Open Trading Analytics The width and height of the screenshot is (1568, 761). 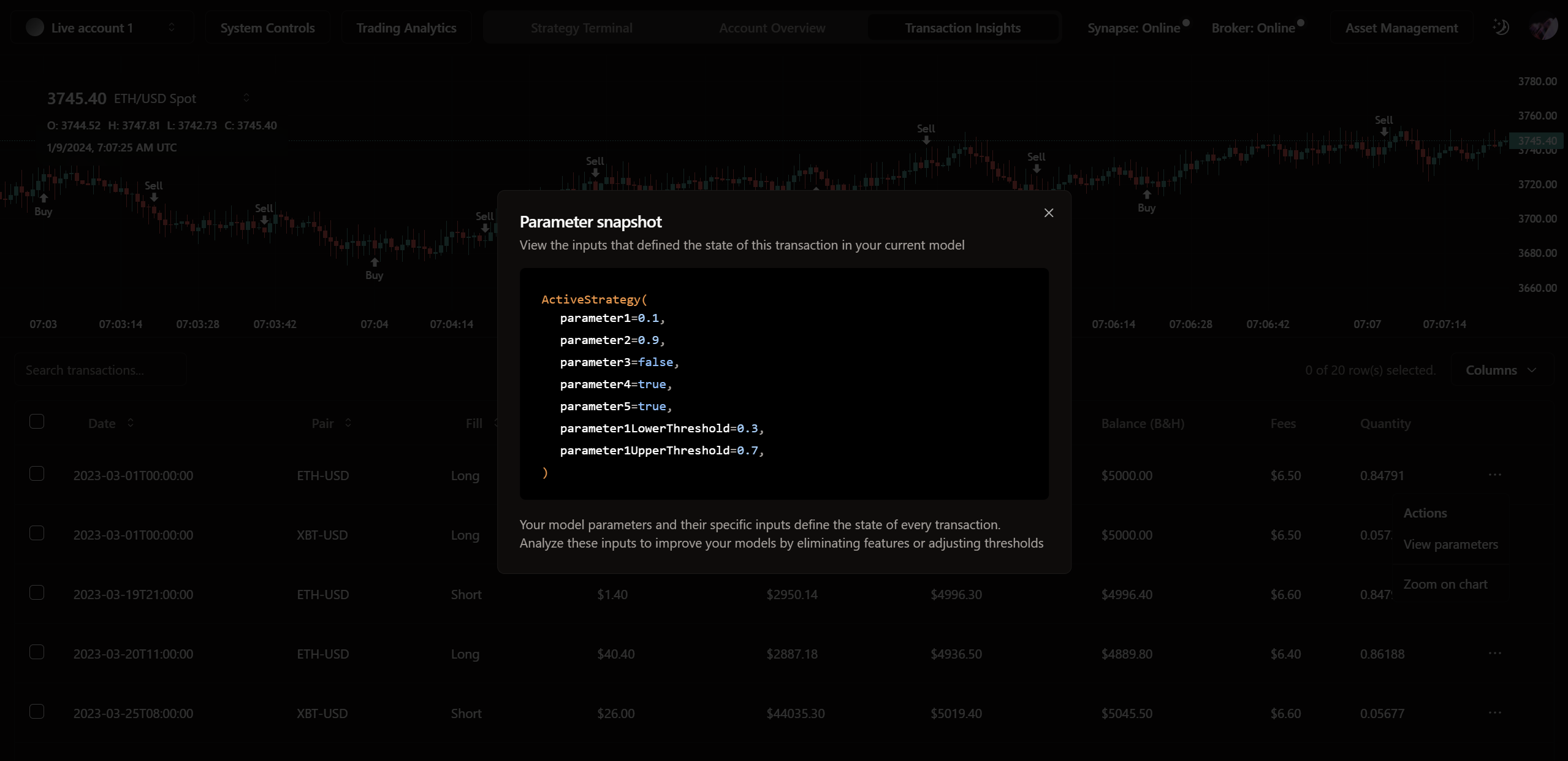[406, 28]
